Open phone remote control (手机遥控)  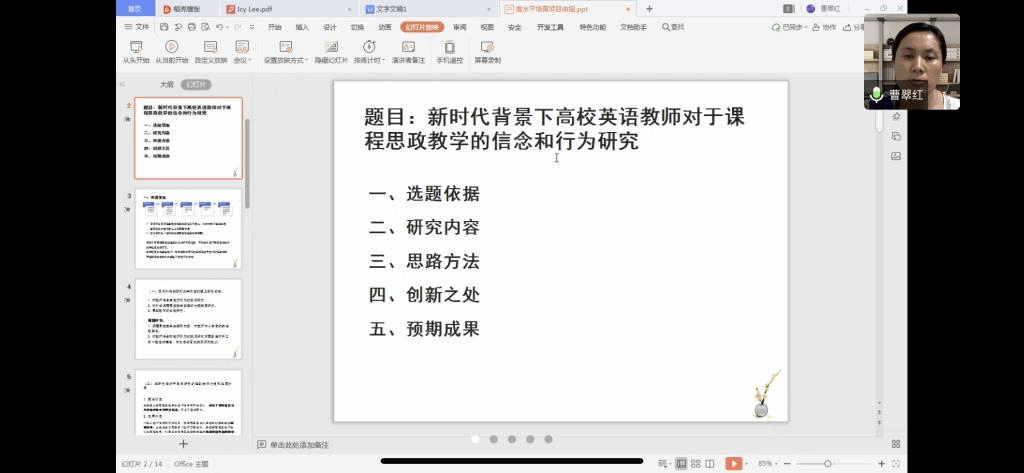(x=449, y=52)
